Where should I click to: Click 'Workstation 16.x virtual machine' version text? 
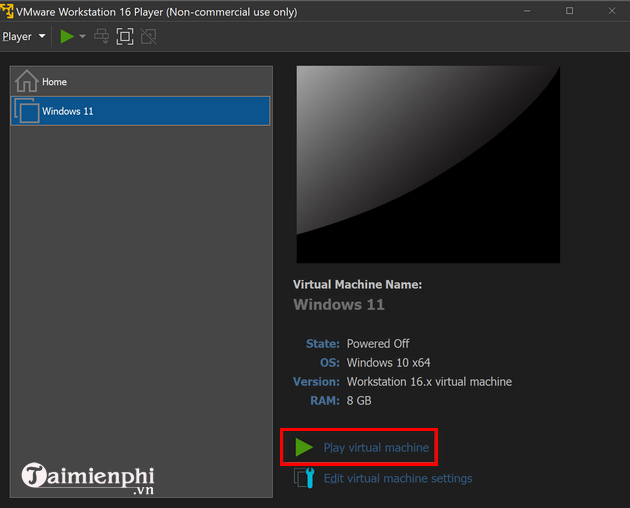[429, 381]
